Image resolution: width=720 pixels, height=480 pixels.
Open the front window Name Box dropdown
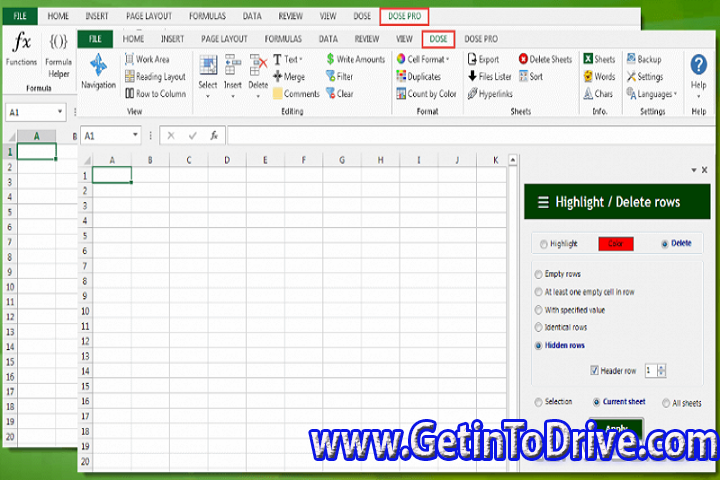click(x=135, y=135)
